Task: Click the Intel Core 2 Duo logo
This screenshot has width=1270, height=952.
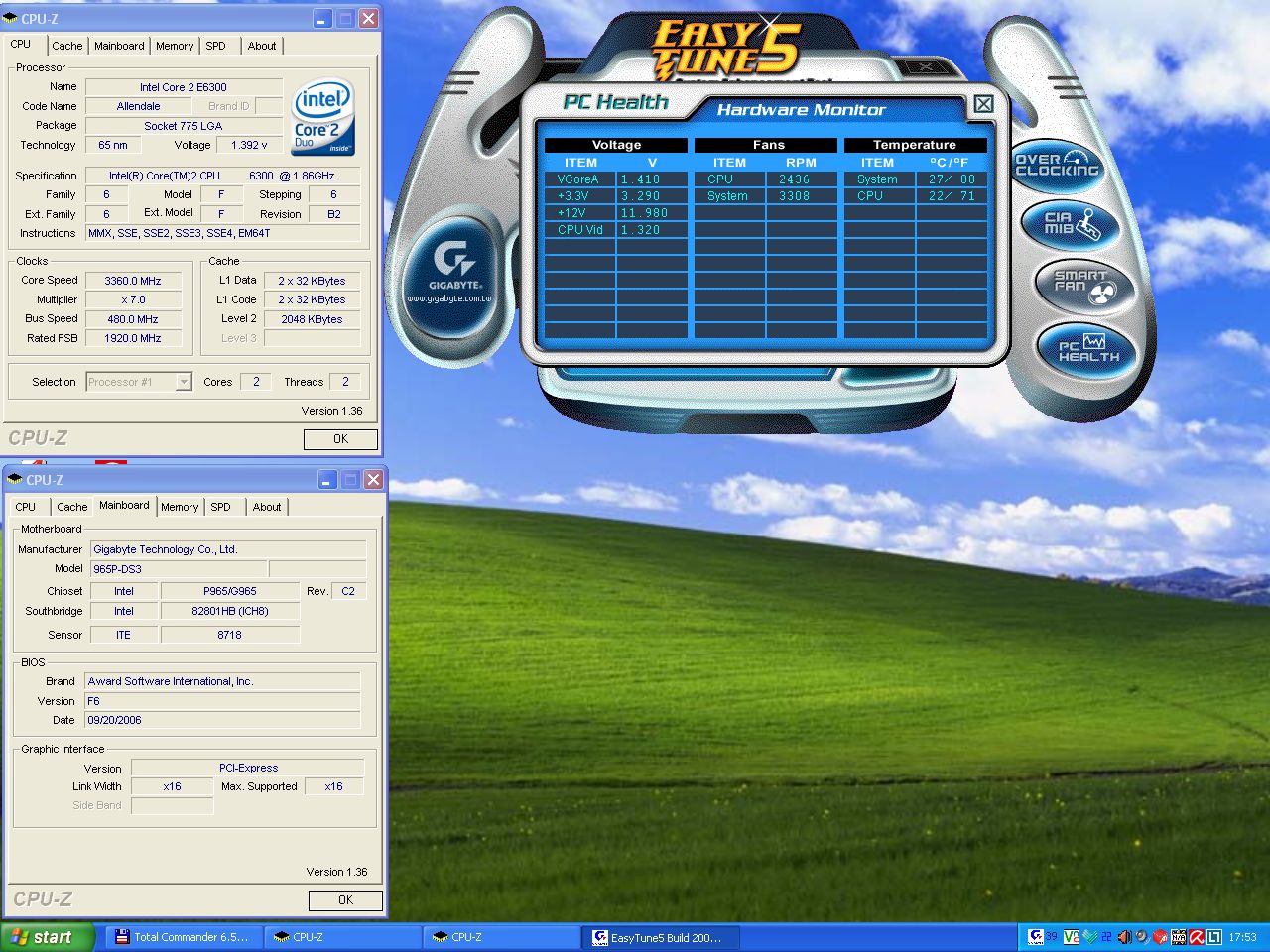Action: point(323,117)
